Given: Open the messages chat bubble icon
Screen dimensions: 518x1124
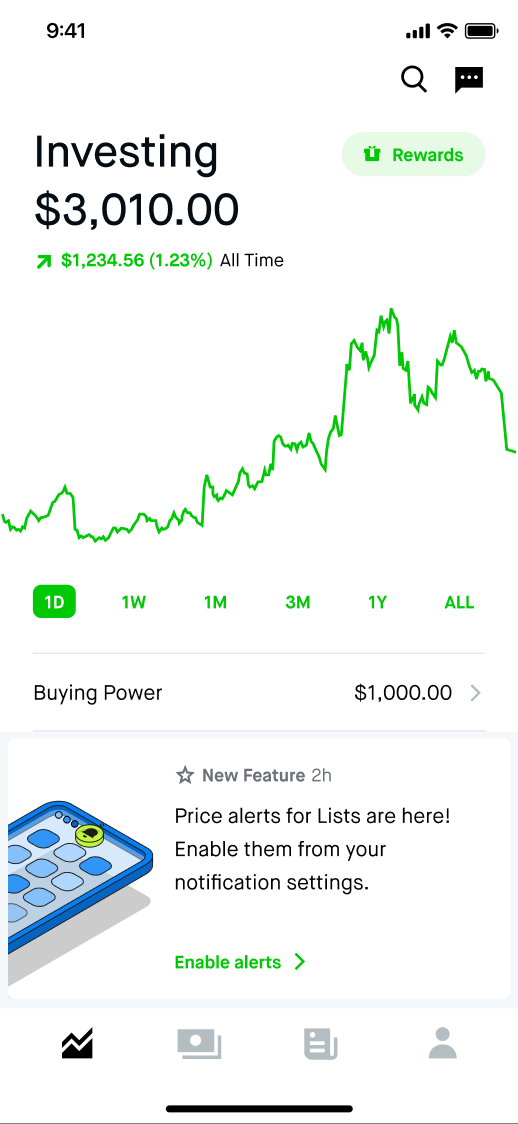Looking at the screenshot, I should click(x=469, y=80).
